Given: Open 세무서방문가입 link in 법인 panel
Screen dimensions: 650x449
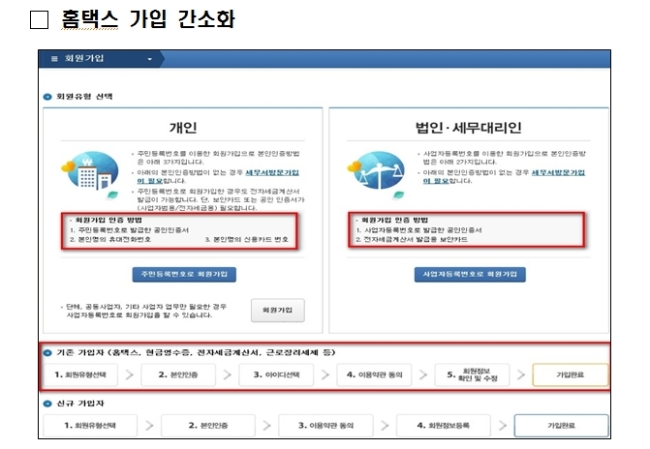Looking at the screenshot, I should [558, 172].
